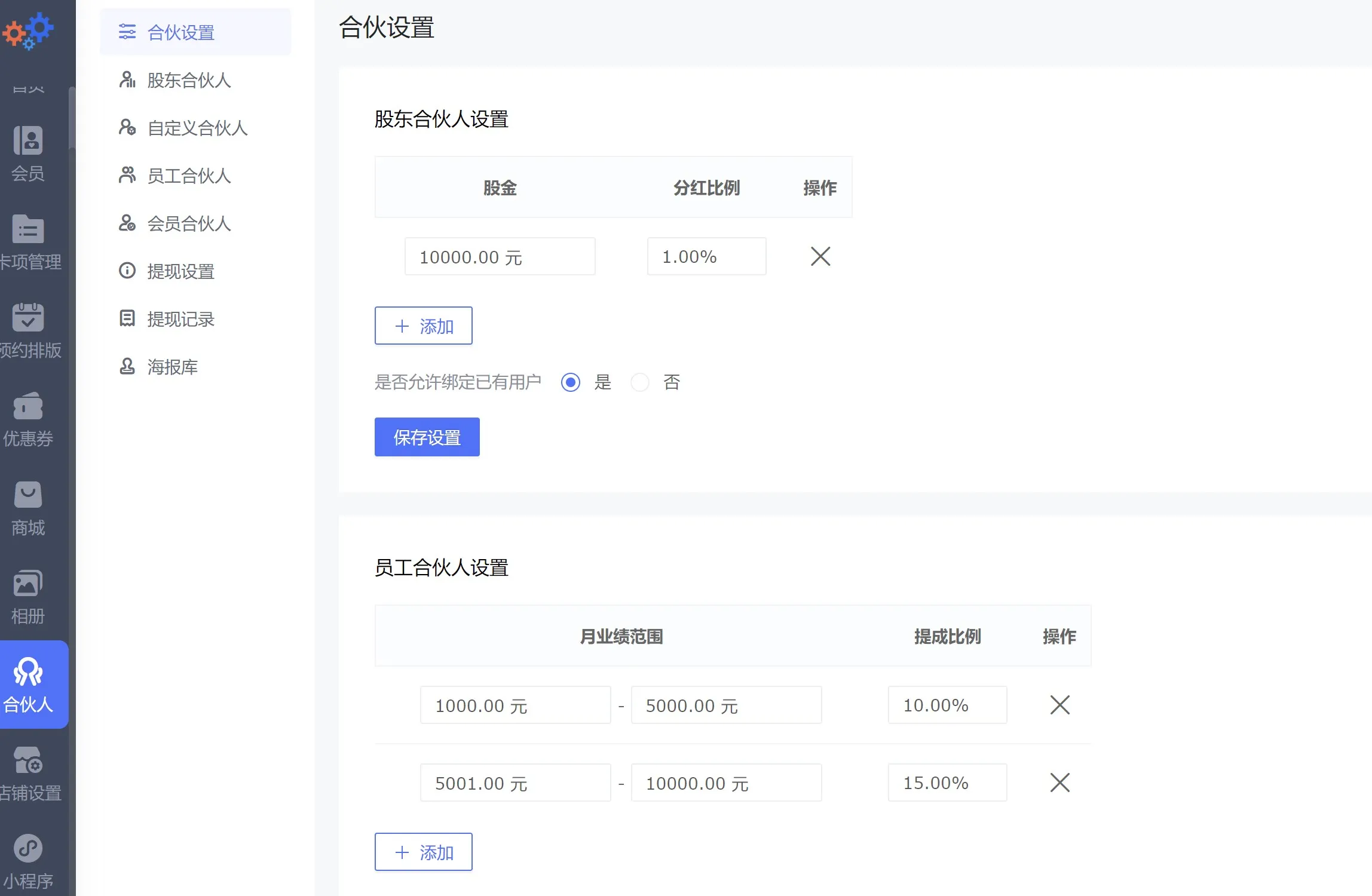Image resolution: width=1372 pixels, height=896 pixels.
Task: Select 是 for 允许绑定已有用户
Action: pyautogui.click(x=571, y=382)
